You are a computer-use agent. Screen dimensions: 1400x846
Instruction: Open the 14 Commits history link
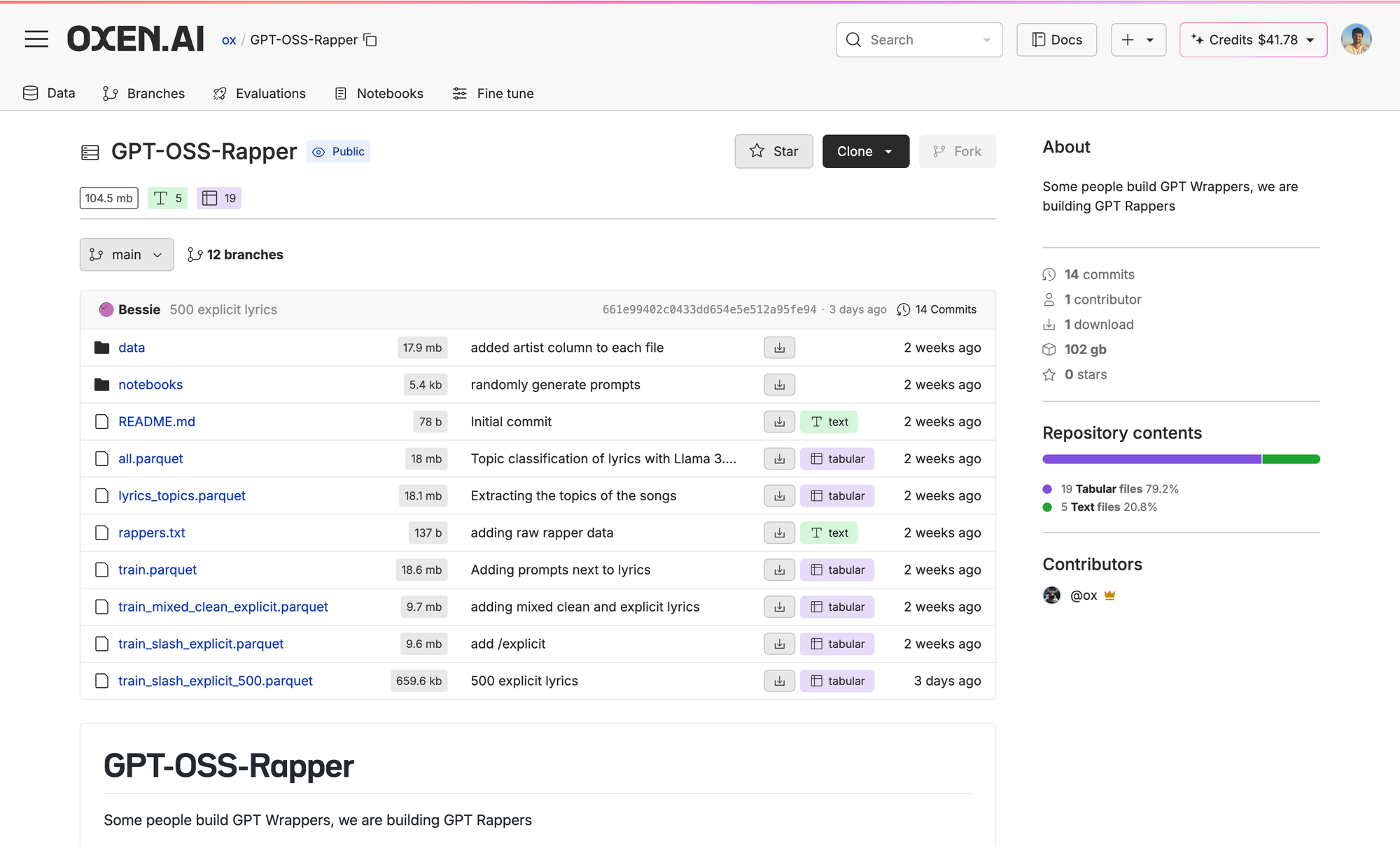pyautogui.click(x=937, y=309)
